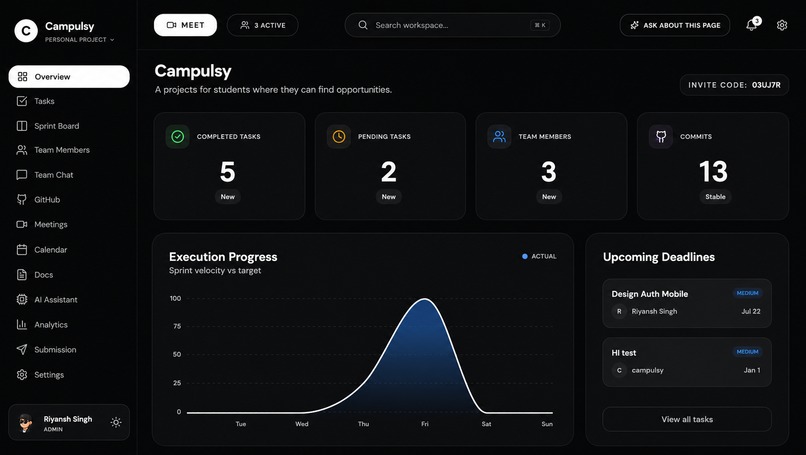The image size is (806, 455).
Task: Click Riyansh Singh profile avatar
Action: pos(25,423)
